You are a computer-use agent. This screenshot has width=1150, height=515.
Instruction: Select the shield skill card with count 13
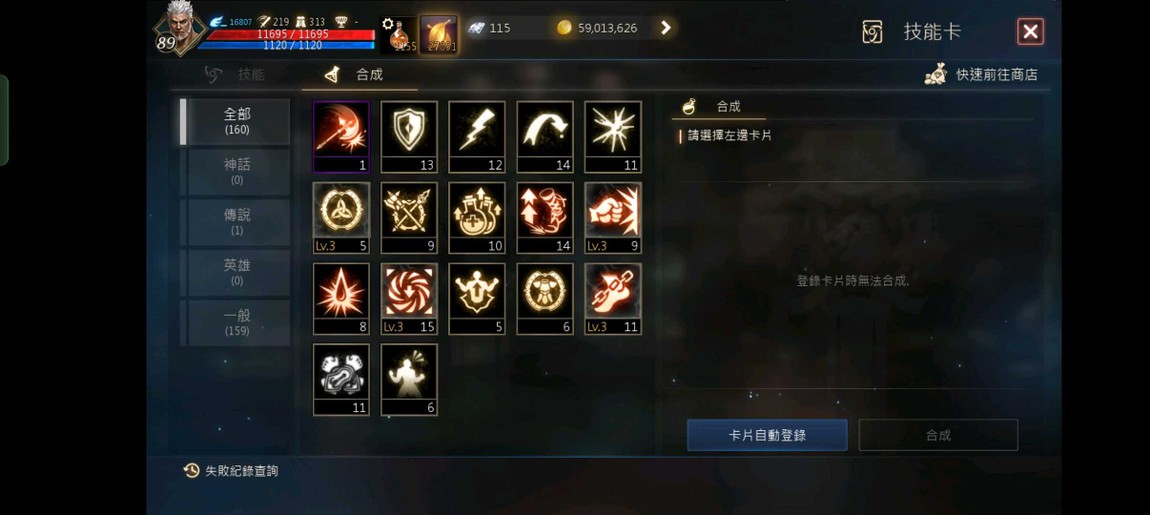pos(409,136)
